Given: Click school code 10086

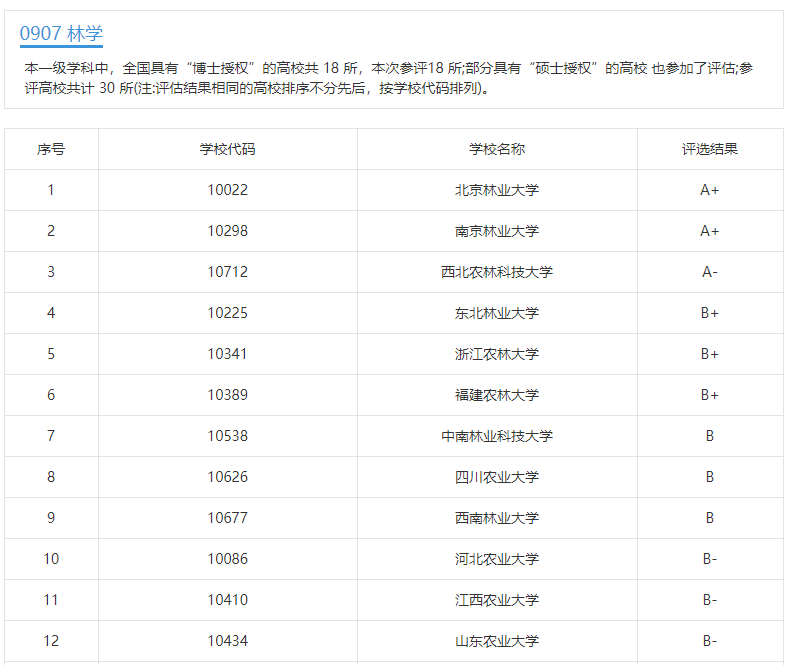Looking at the screenshot, I should click(227, 559).
